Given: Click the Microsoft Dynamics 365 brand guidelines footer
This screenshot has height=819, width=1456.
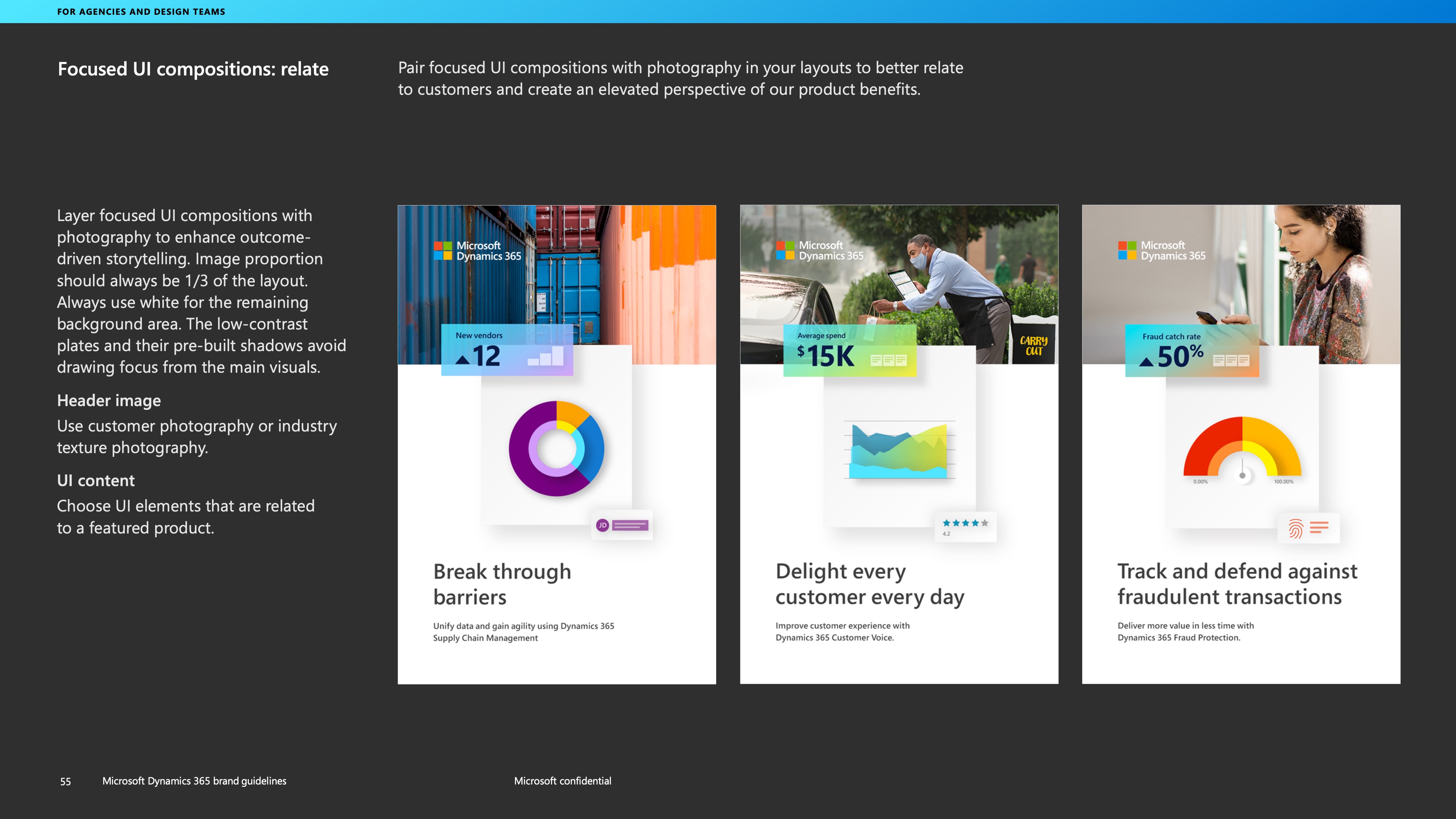Looking at the screenshot, I should [x=194, y=781].
